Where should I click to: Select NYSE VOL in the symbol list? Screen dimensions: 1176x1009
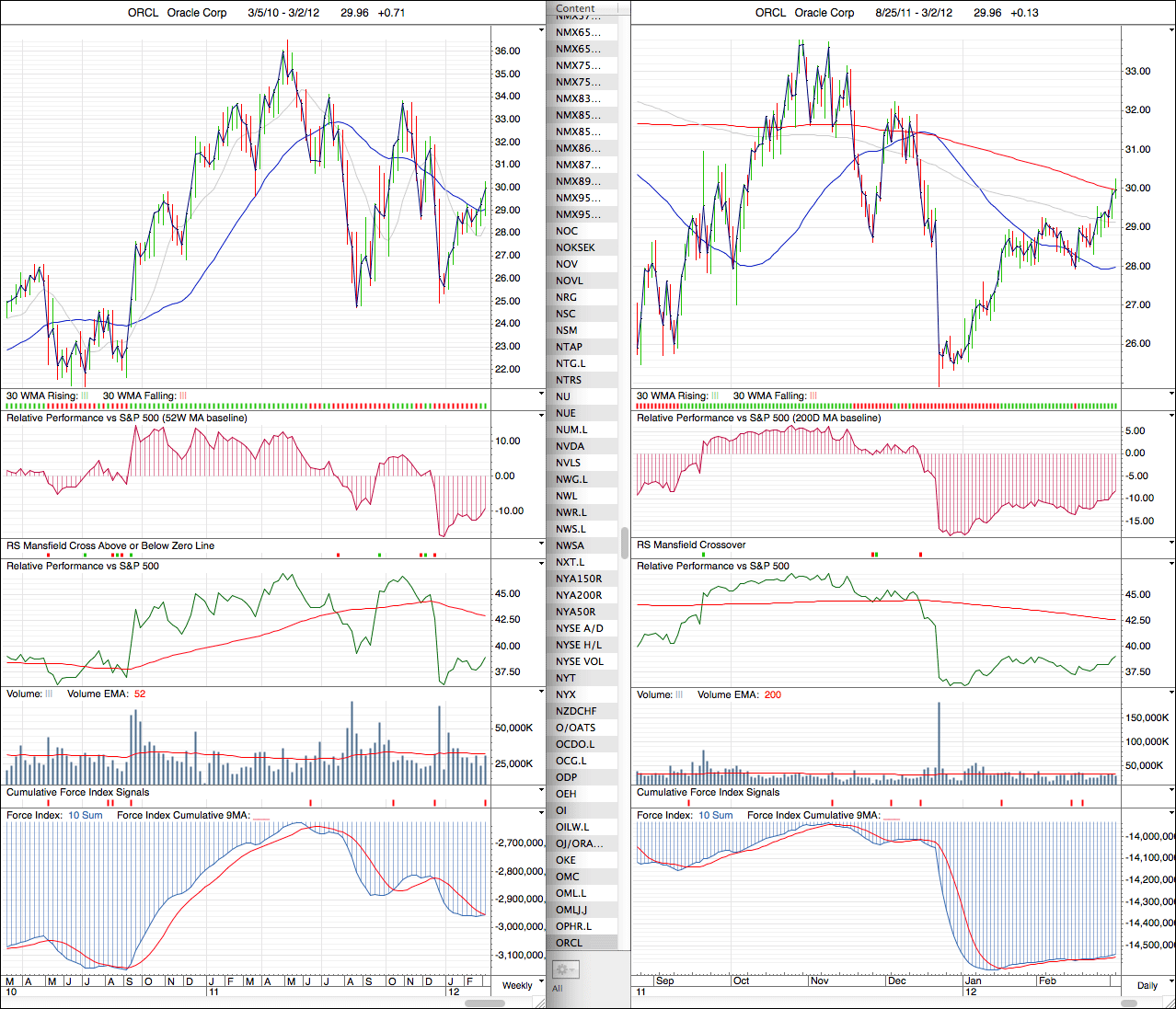[x=583, y=661]
